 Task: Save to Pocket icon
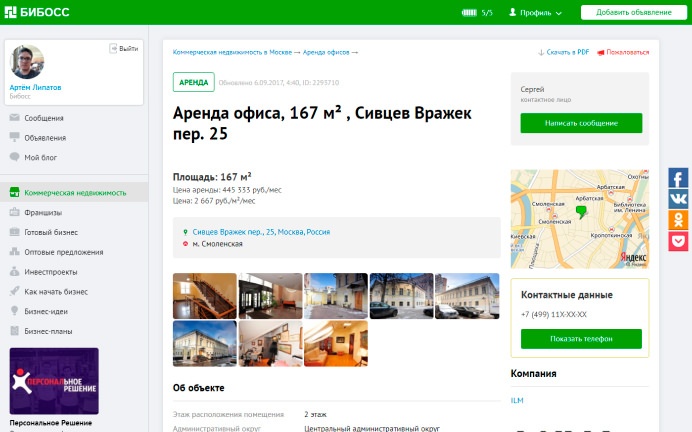[678, 241]
